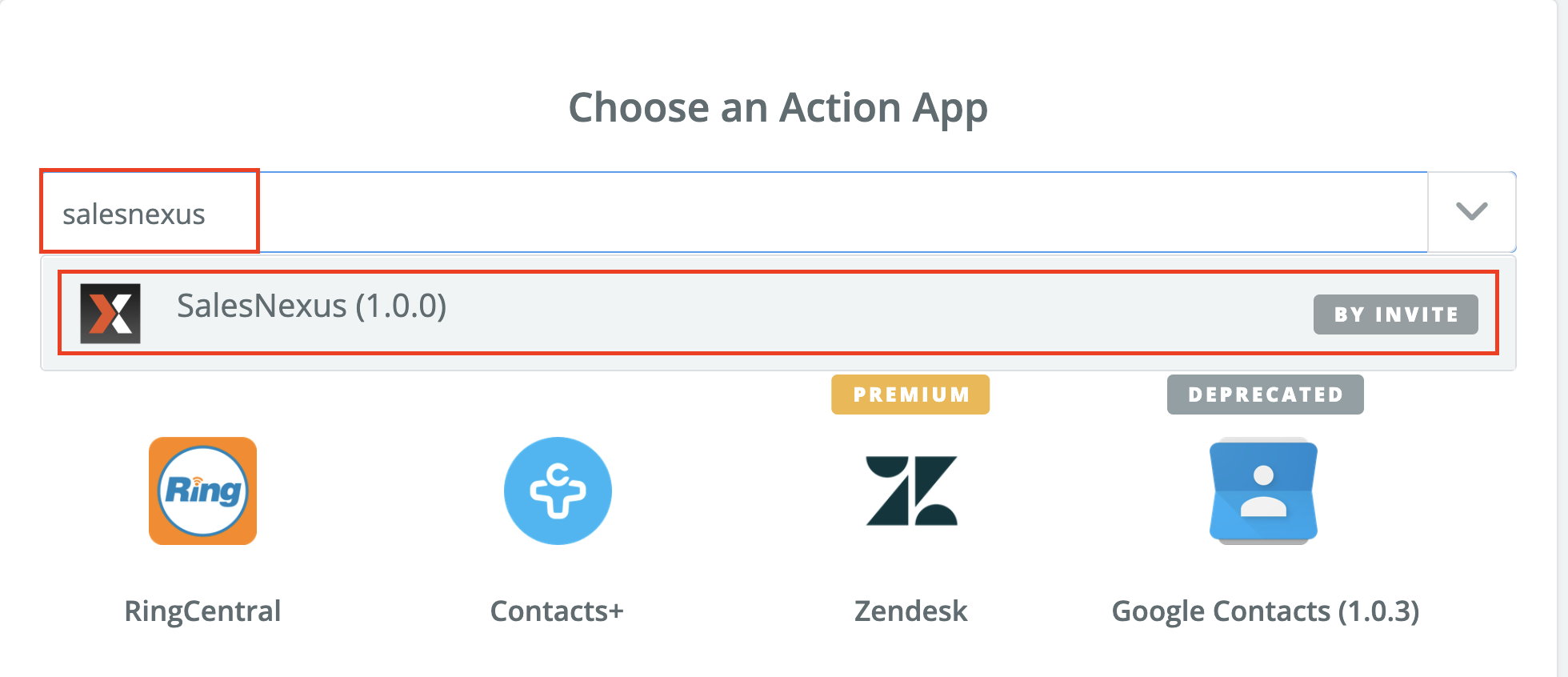Select the Google Contacts card icon
This screenshot has width=1568, height=677.
[x=1263, y=491]
